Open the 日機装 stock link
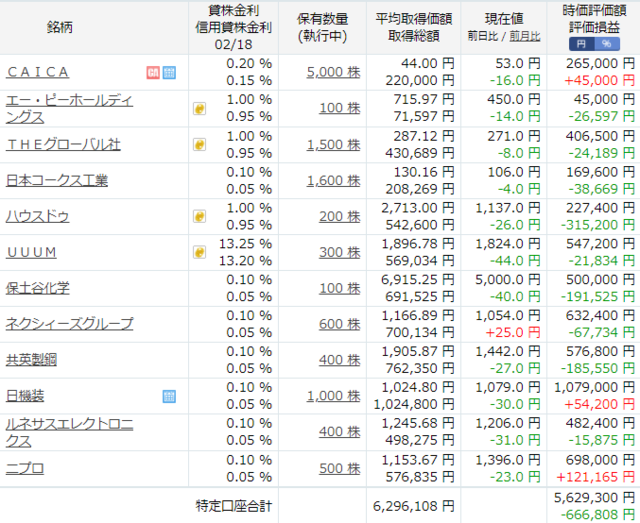Image resolution: width=640 pixels, height=523 pixels. (x=25, y=396)
